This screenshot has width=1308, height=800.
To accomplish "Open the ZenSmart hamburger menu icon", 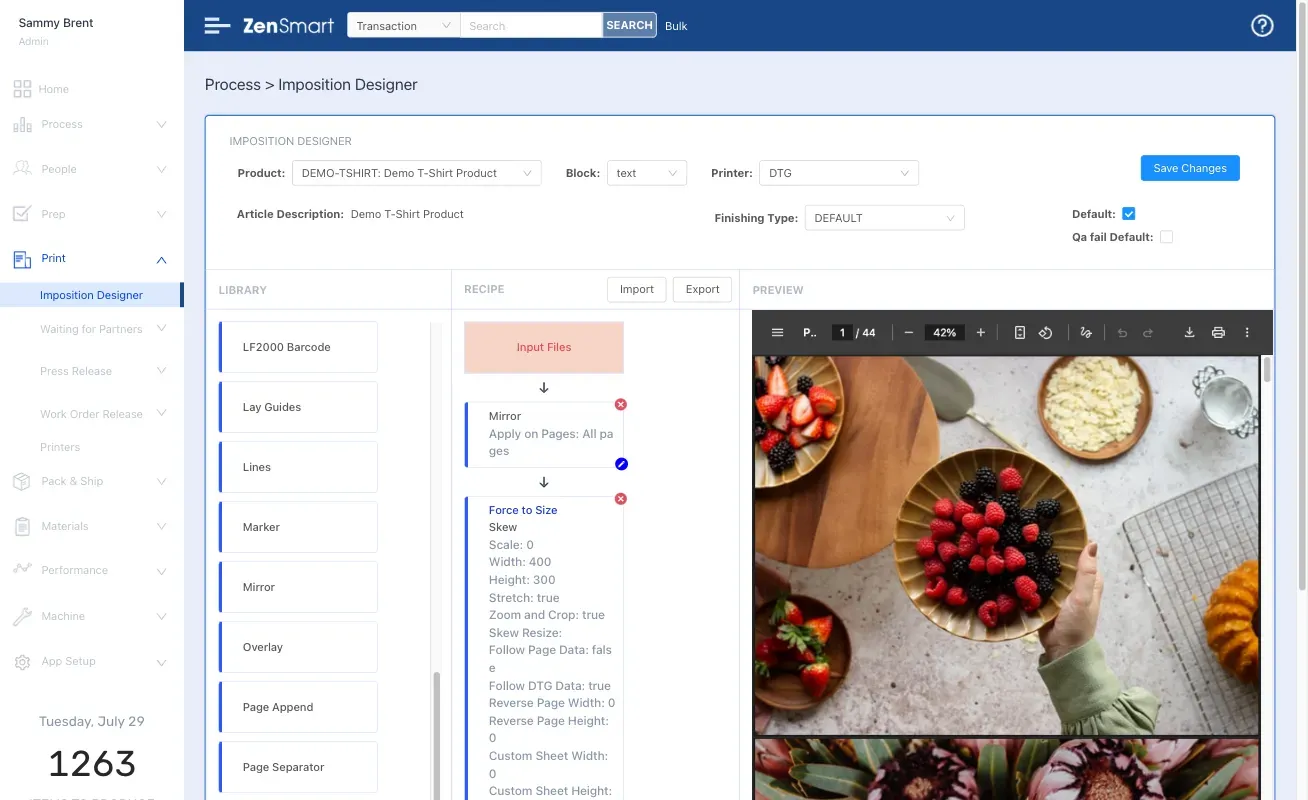I will [217, 26].
